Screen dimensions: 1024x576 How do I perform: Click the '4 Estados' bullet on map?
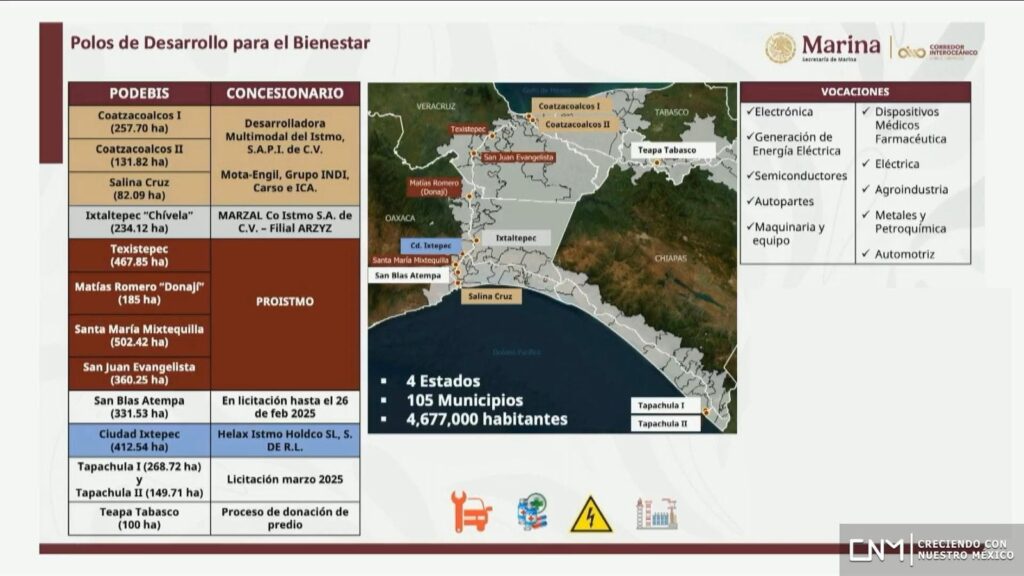443,381
